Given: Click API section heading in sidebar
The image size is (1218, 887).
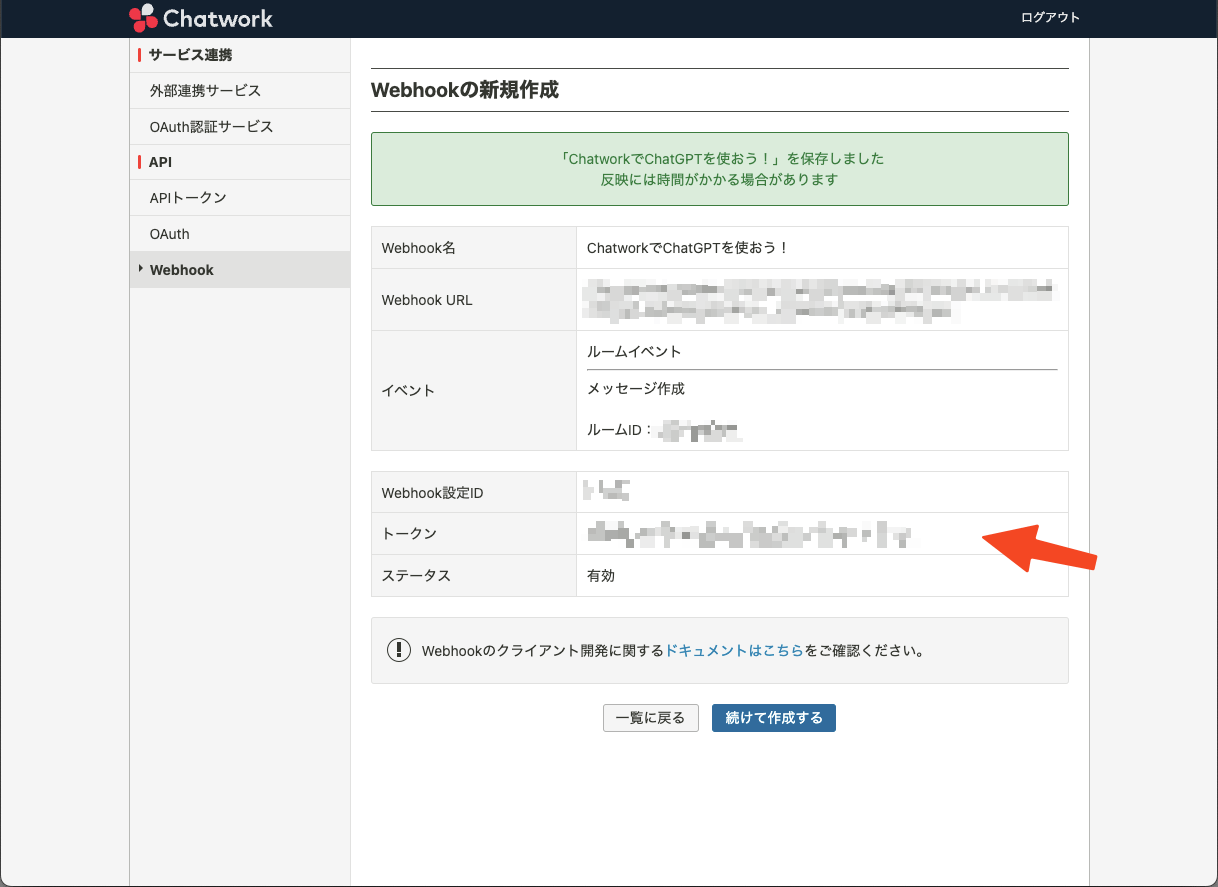Looking at the screenshot, I should click(160, 162).
